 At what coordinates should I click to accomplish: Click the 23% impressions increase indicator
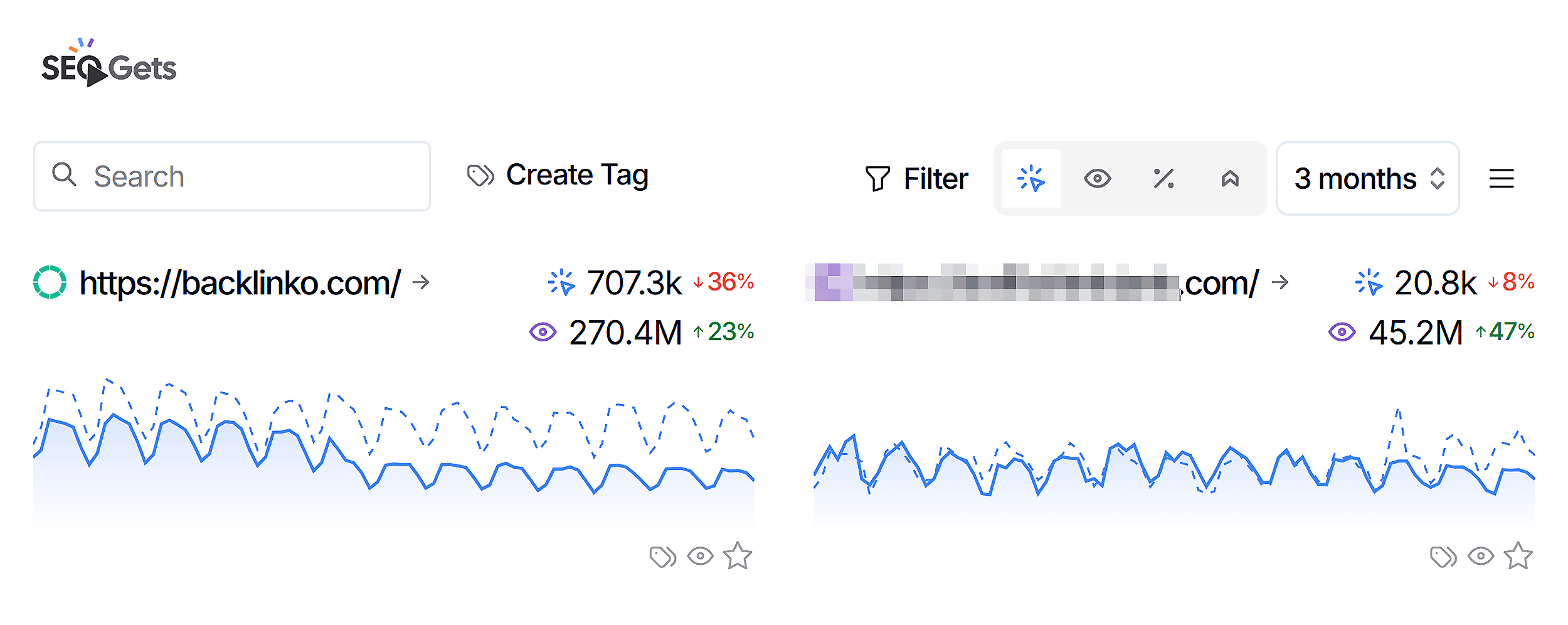coord(723,332)
